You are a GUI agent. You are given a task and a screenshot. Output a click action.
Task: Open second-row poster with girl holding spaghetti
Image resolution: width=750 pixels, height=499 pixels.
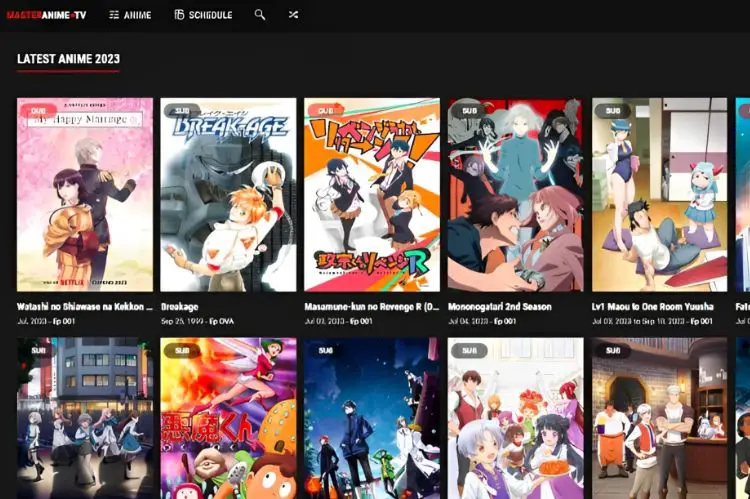[516, 418]
